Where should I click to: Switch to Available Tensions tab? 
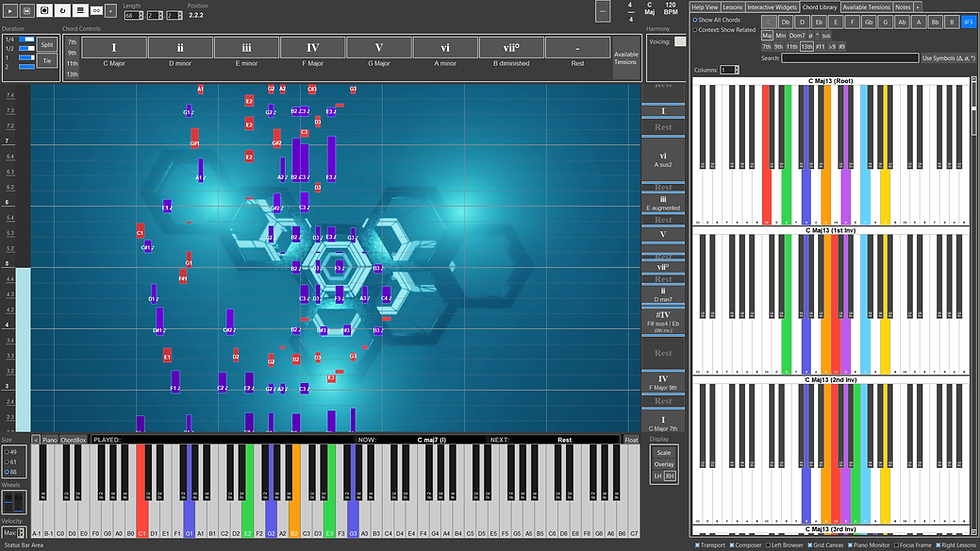pyautogui.click(x=866, y=7)
